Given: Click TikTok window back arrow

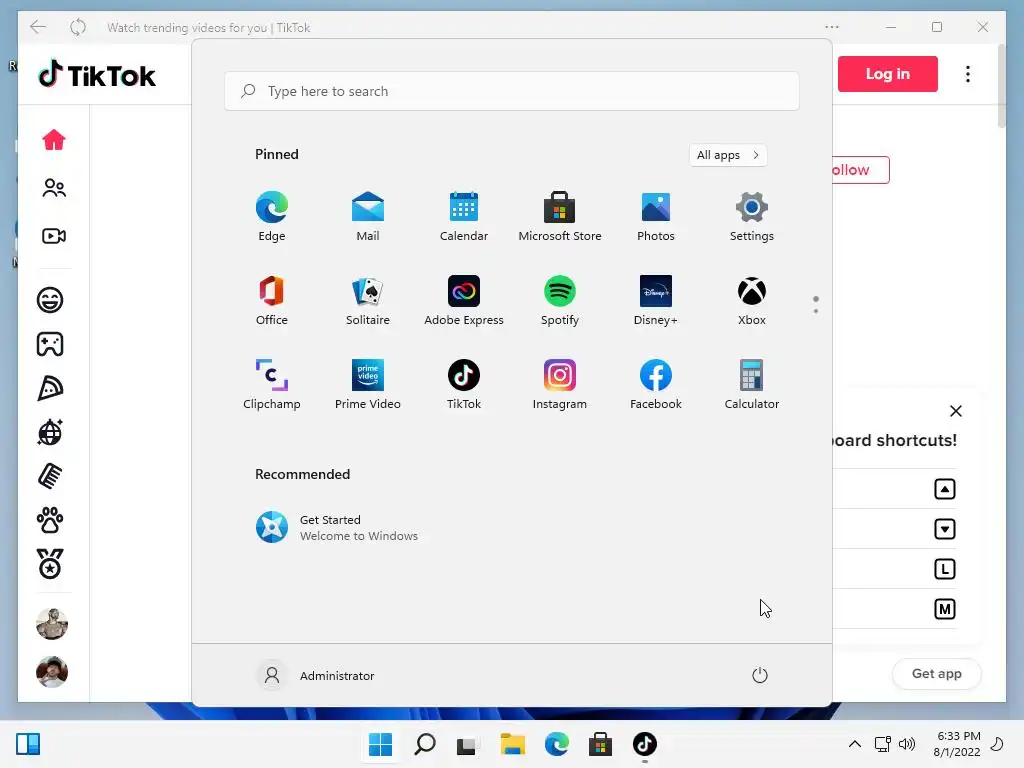Looking at the screenshot, I should (38, 27).
